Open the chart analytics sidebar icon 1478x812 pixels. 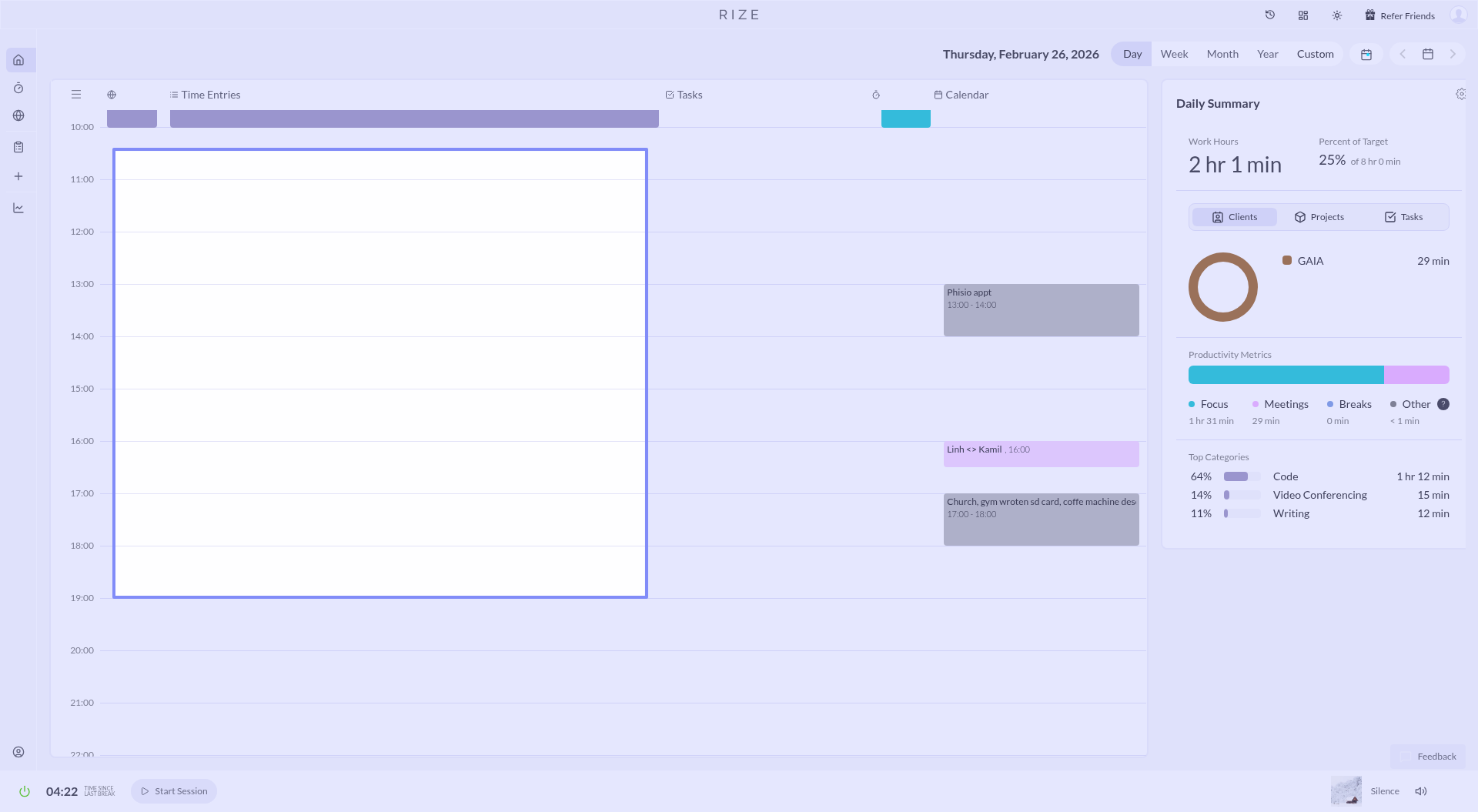point(18,208)
